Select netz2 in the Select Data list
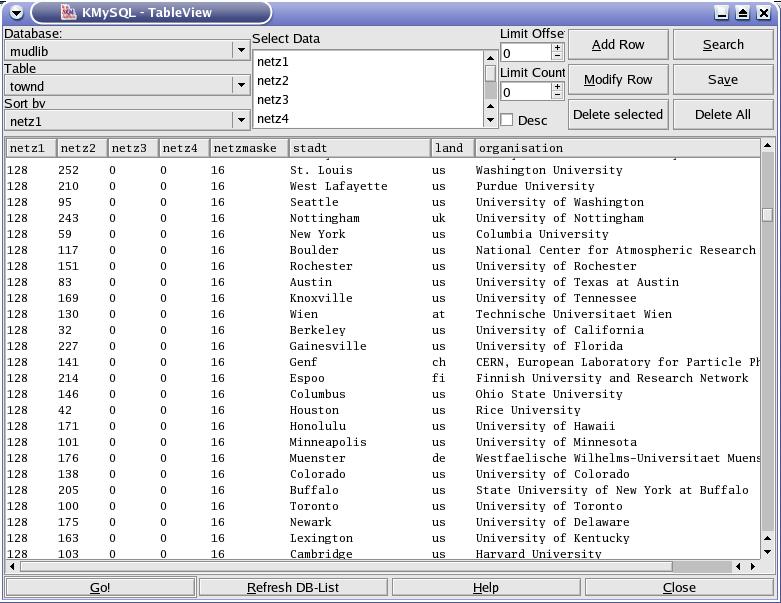The height and width of the screenshot is (603, 781). coord(369,81)
